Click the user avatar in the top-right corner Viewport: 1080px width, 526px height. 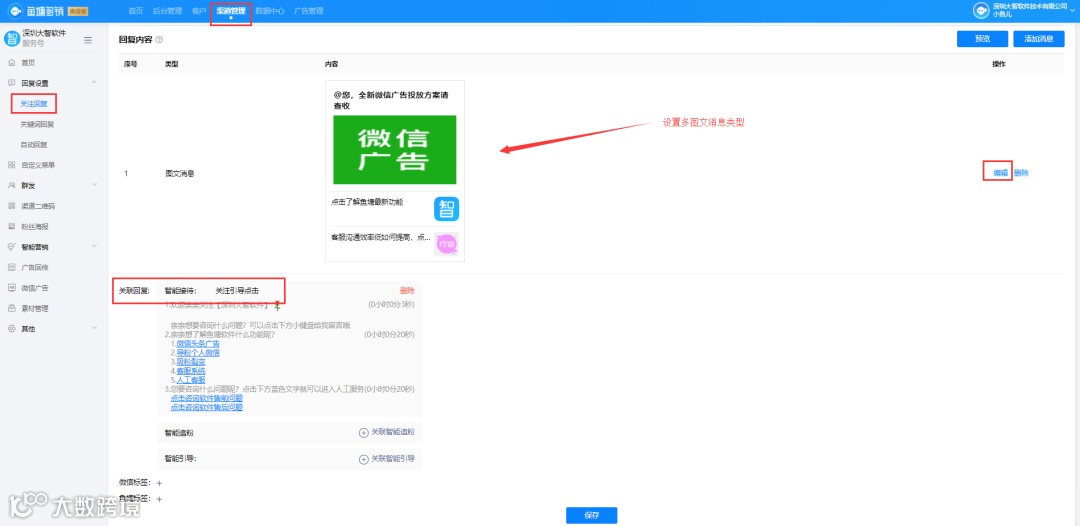tap(980, 10)
